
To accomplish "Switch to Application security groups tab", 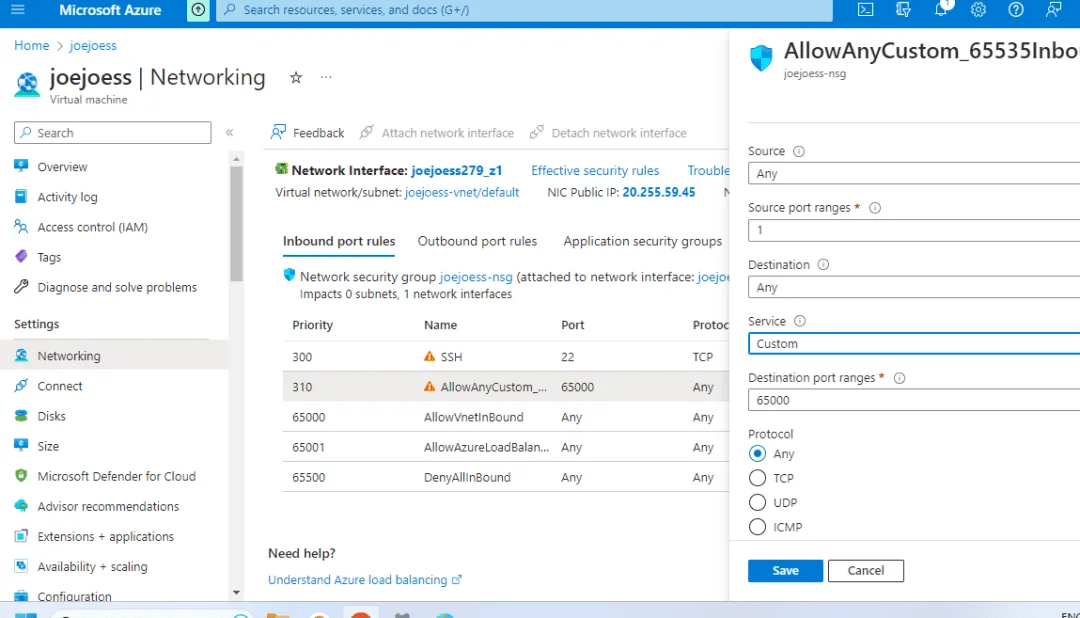I will click(x=643, y=241).
